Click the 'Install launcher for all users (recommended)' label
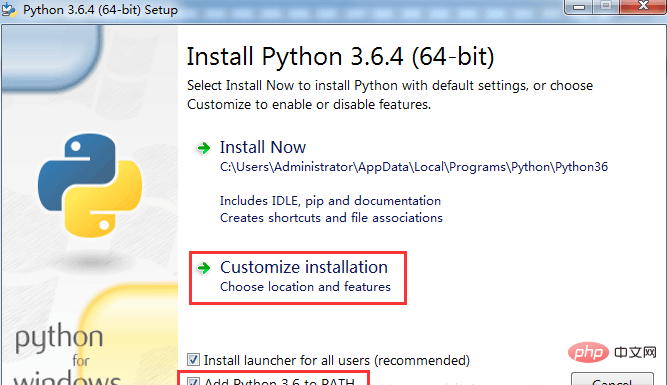This screenshot has width=667, height=385. [x=336, y=360]
